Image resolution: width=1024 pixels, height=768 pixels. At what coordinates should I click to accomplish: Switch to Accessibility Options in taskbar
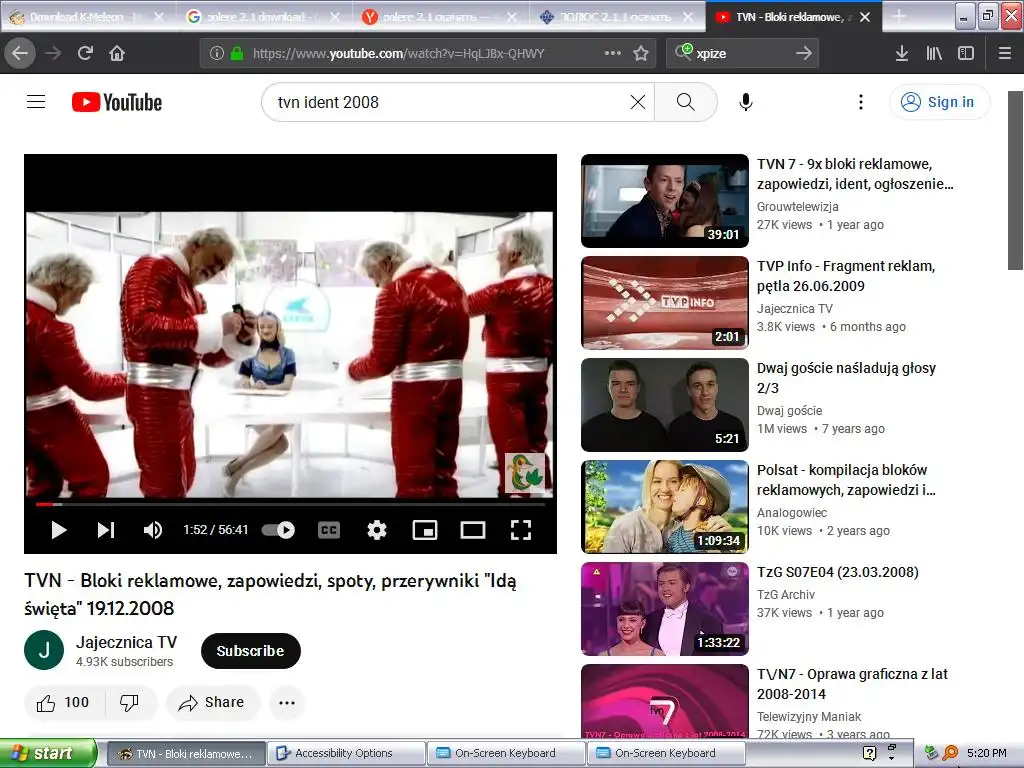tap(345, 753)
